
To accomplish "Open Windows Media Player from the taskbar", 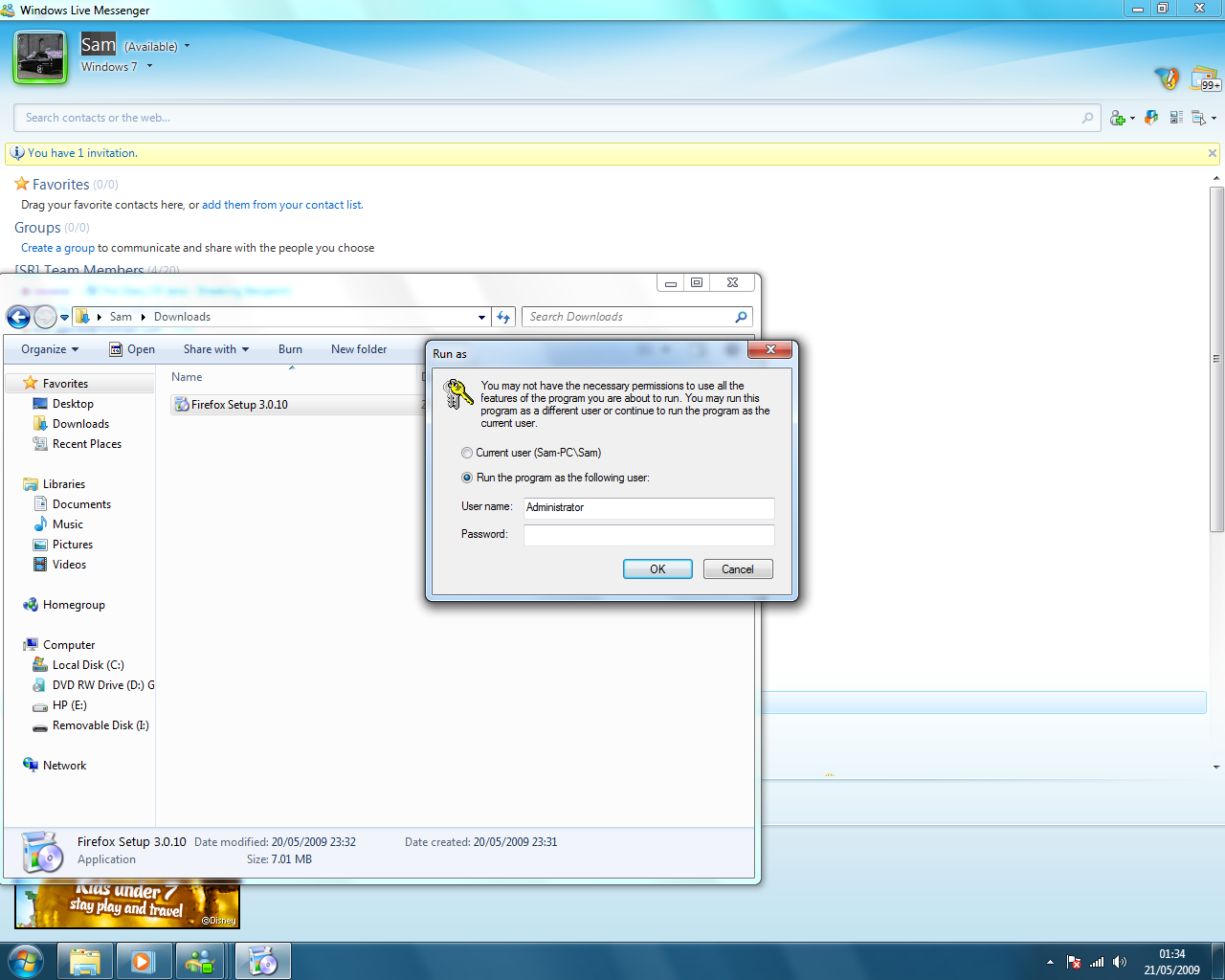I will tap(144, 961).
